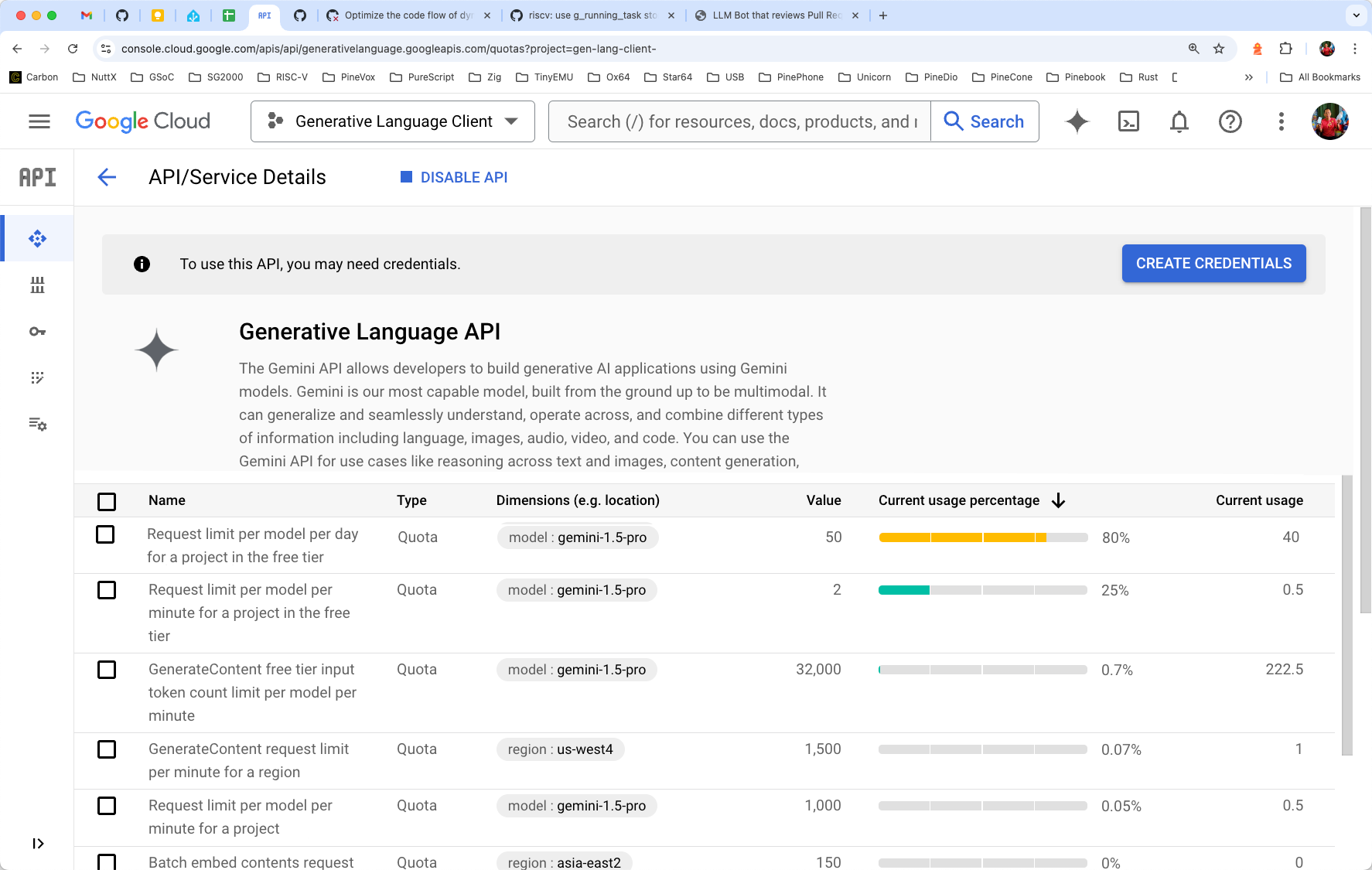This screenshot has width=1372, height=870.
Task: Activate Cloud Shell terminal icon
Action: 1128,121
